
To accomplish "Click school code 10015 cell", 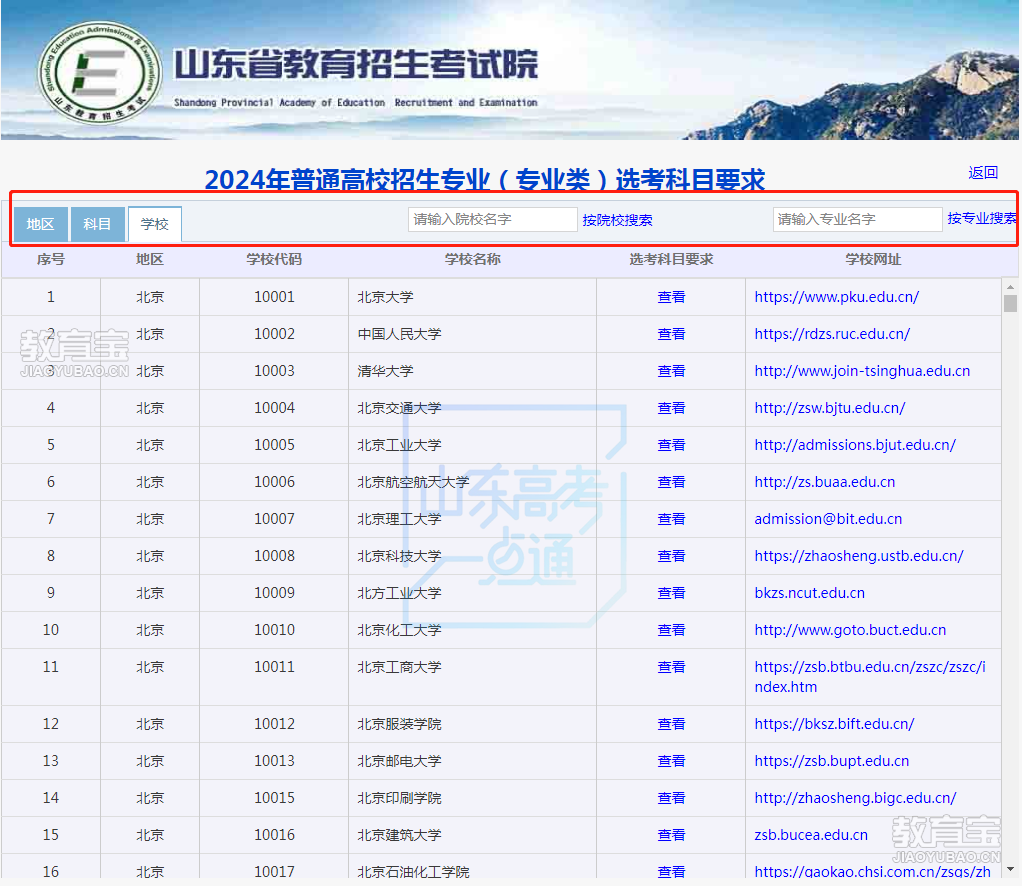I will pos(274,798).
